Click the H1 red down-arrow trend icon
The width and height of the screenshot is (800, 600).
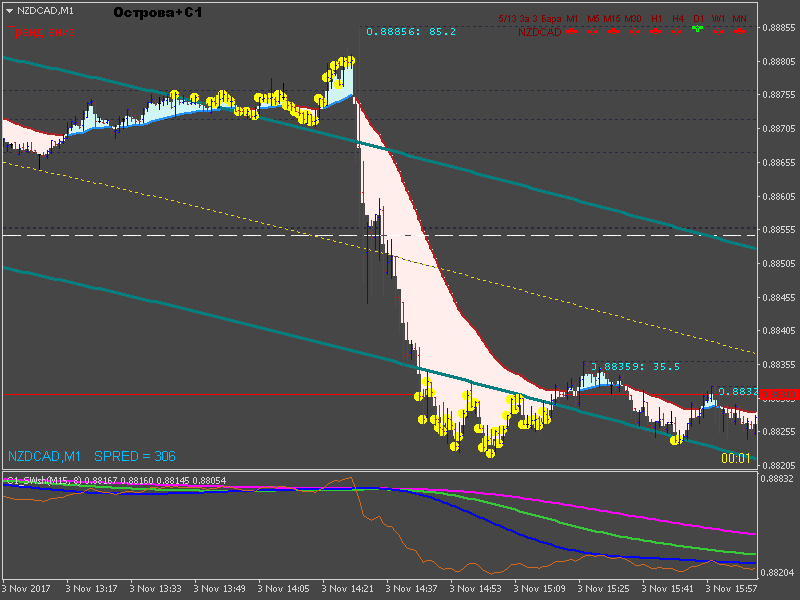[656, 32]
